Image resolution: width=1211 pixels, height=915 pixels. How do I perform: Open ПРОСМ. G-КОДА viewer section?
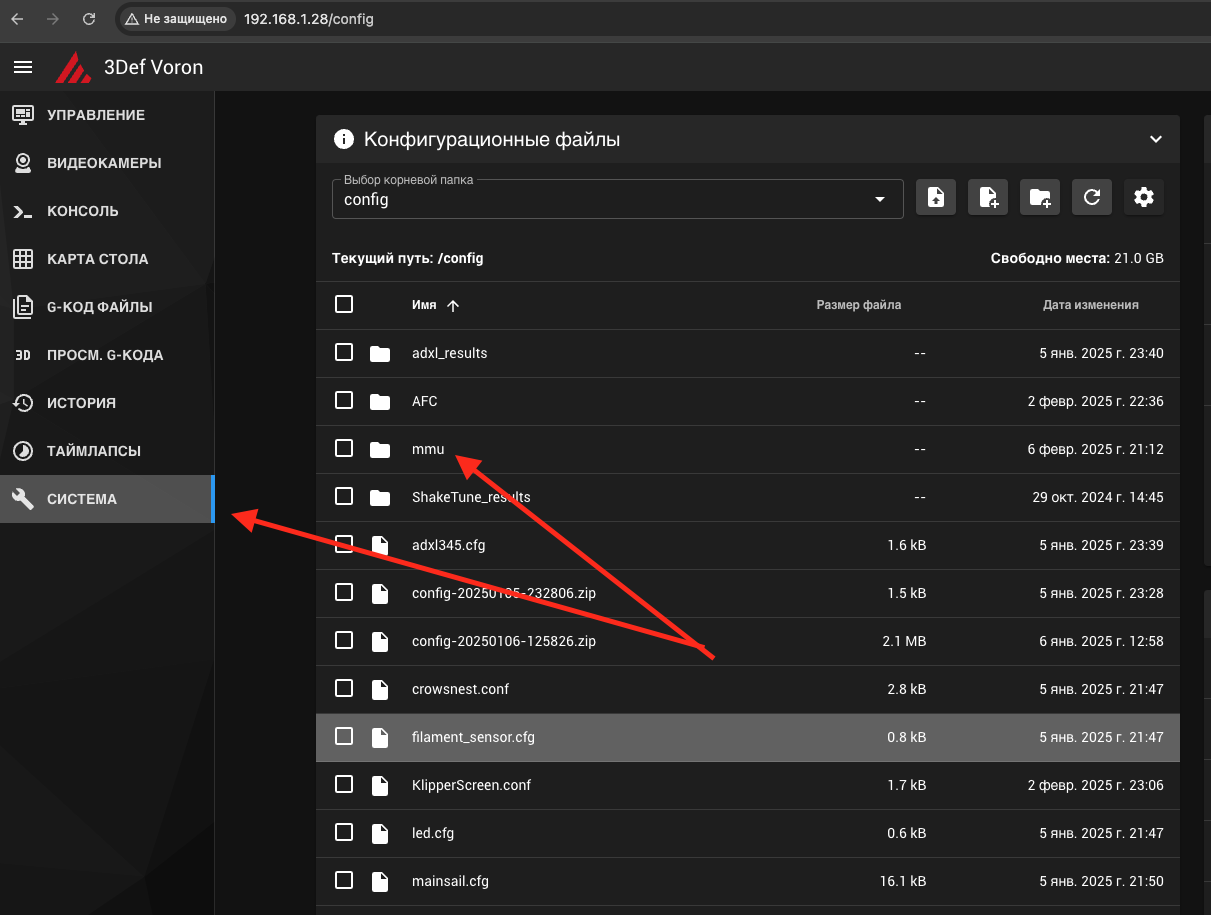point(107,355)
